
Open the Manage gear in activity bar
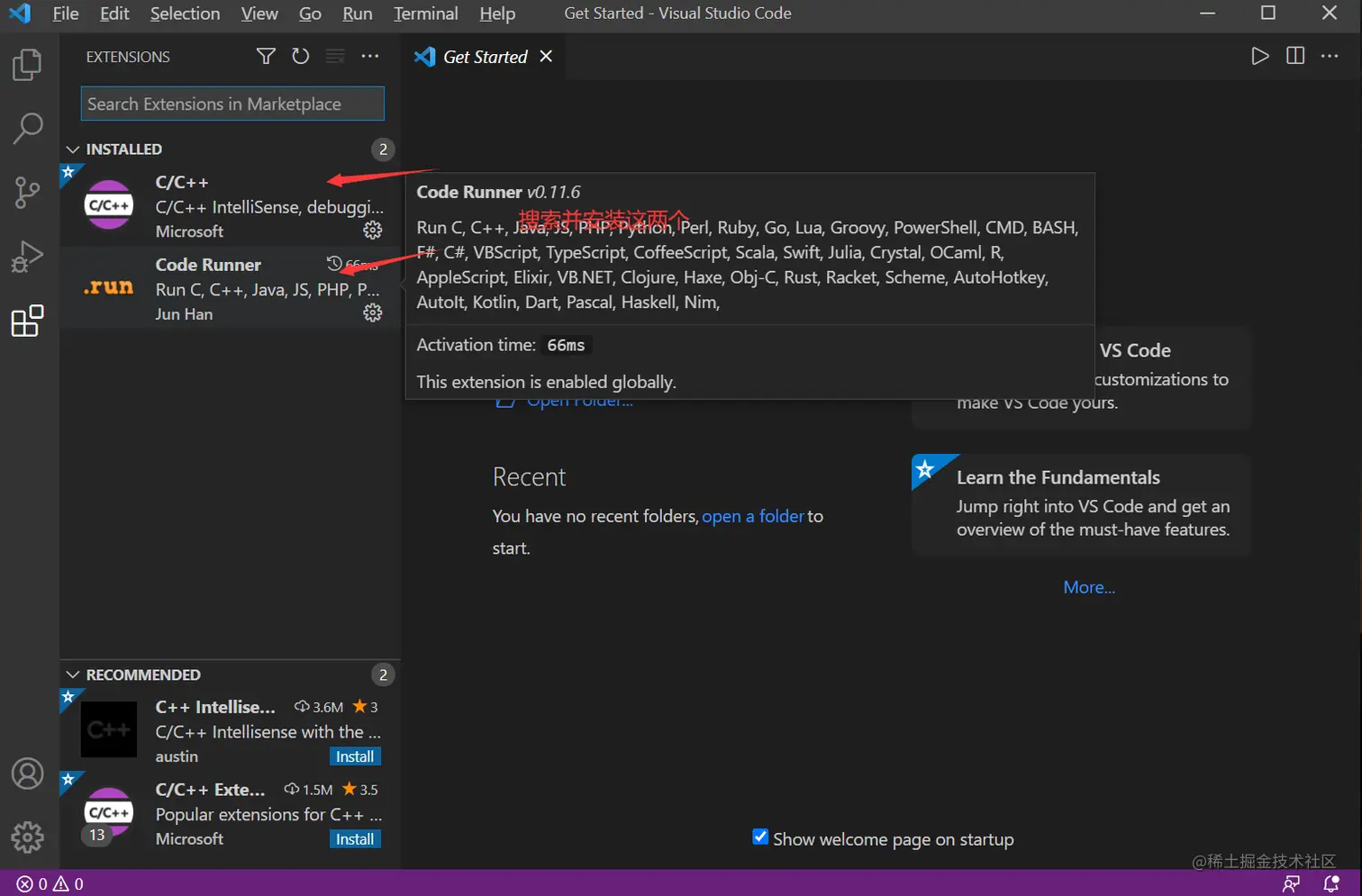pyautogui.click(x=27, y=837)
